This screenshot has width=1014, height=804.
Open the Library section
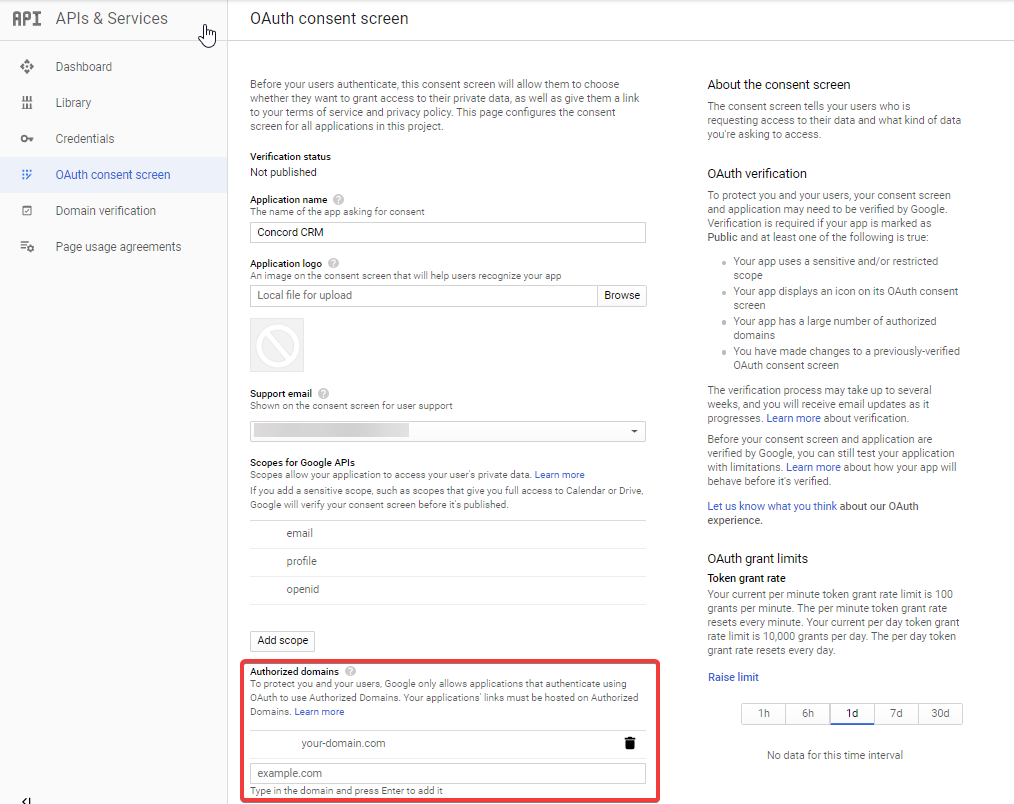click(72, 102)
